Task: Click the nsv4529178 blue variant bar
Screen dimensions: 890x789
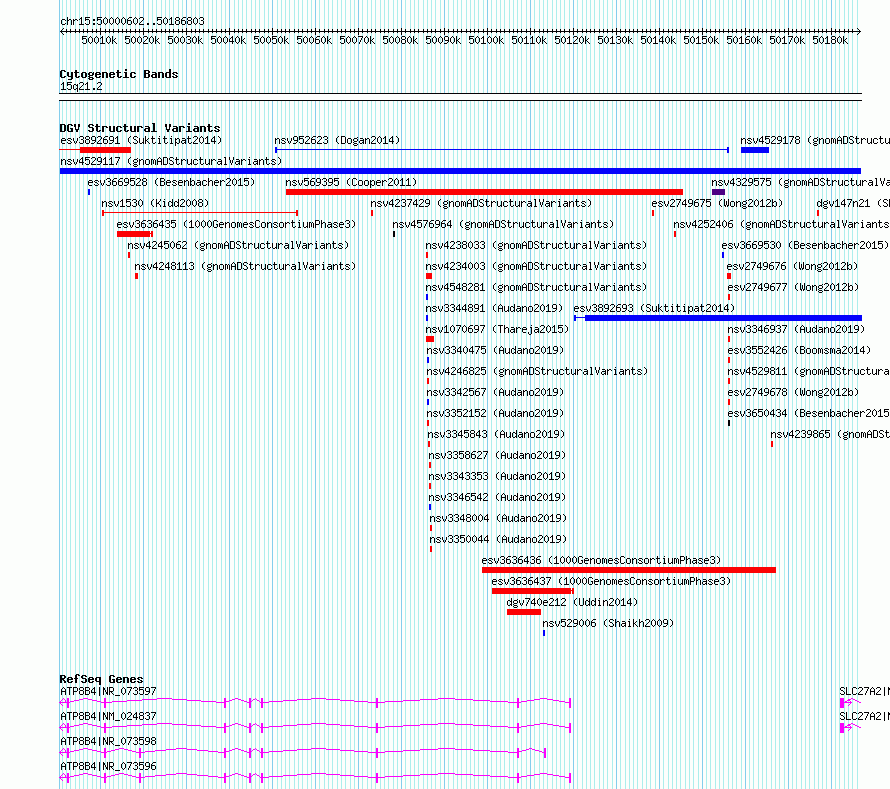Action: point(755,150)
